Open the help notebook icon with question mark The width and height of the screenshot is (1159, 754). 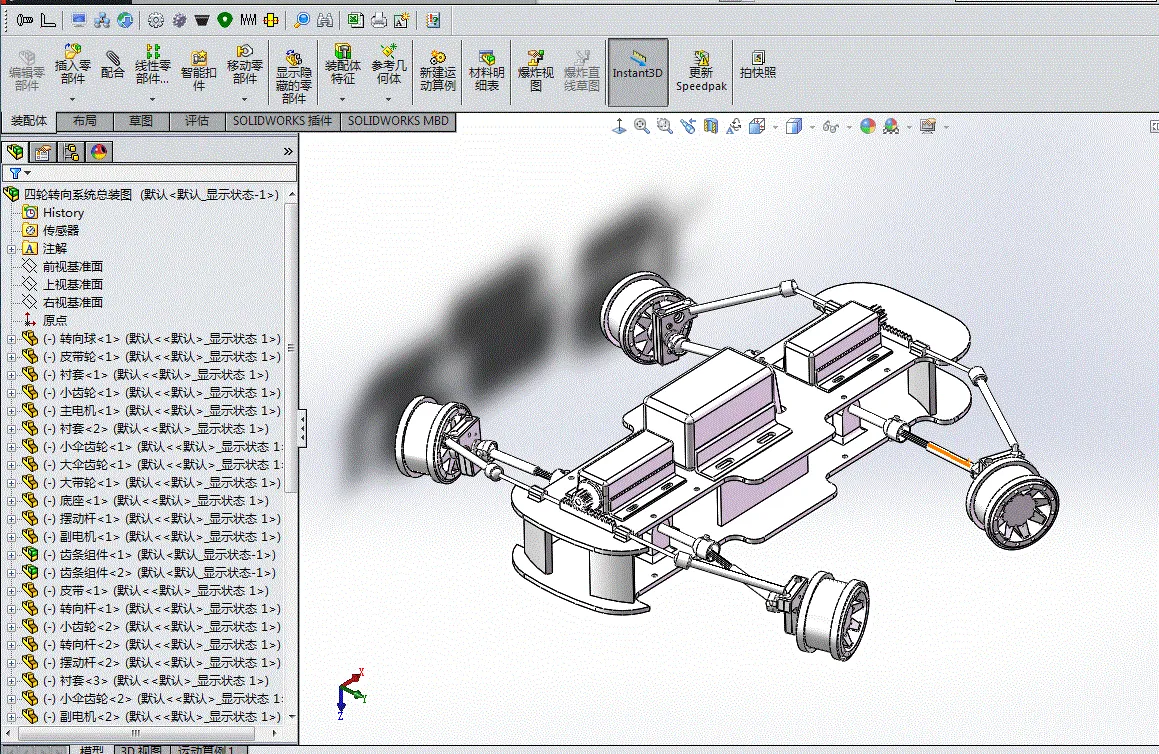tap(433, 20)
